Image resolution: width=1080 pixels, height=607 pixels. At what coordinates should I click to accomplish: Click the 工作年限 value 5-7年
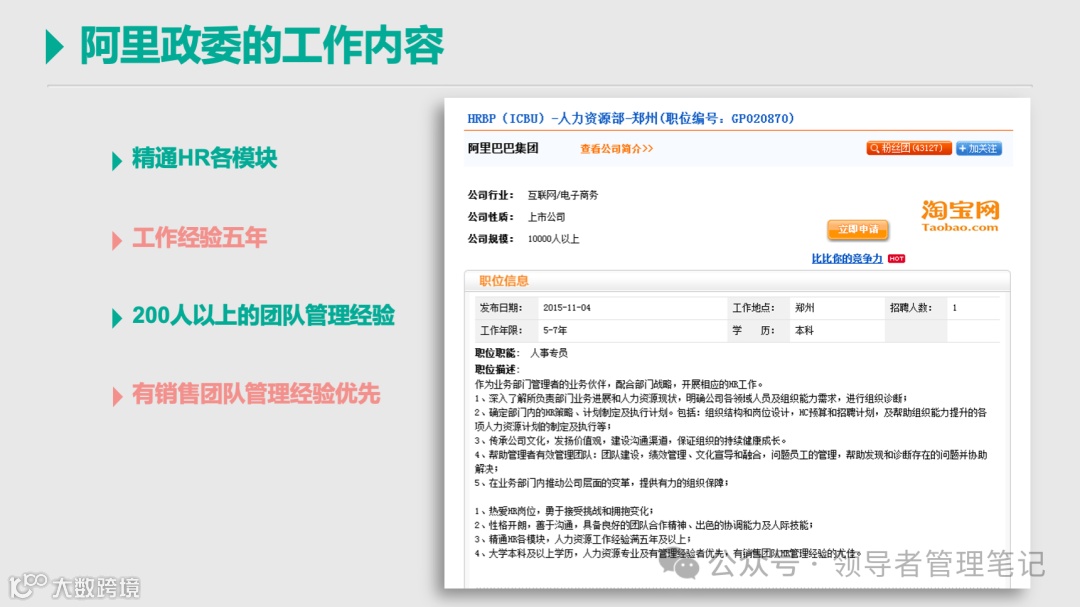(x=554, y=331)
